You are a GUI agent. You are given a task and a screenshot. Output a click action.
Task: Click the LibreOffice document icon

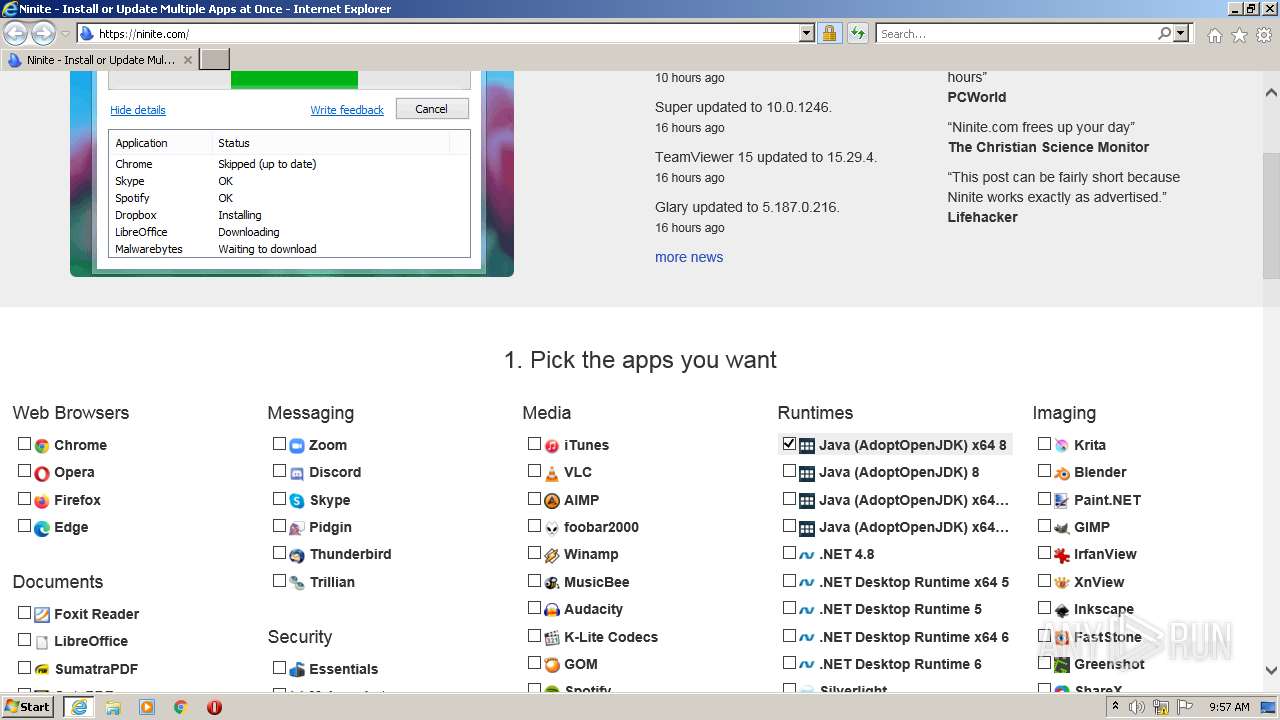pyautogui.click(x=42, y=642)
